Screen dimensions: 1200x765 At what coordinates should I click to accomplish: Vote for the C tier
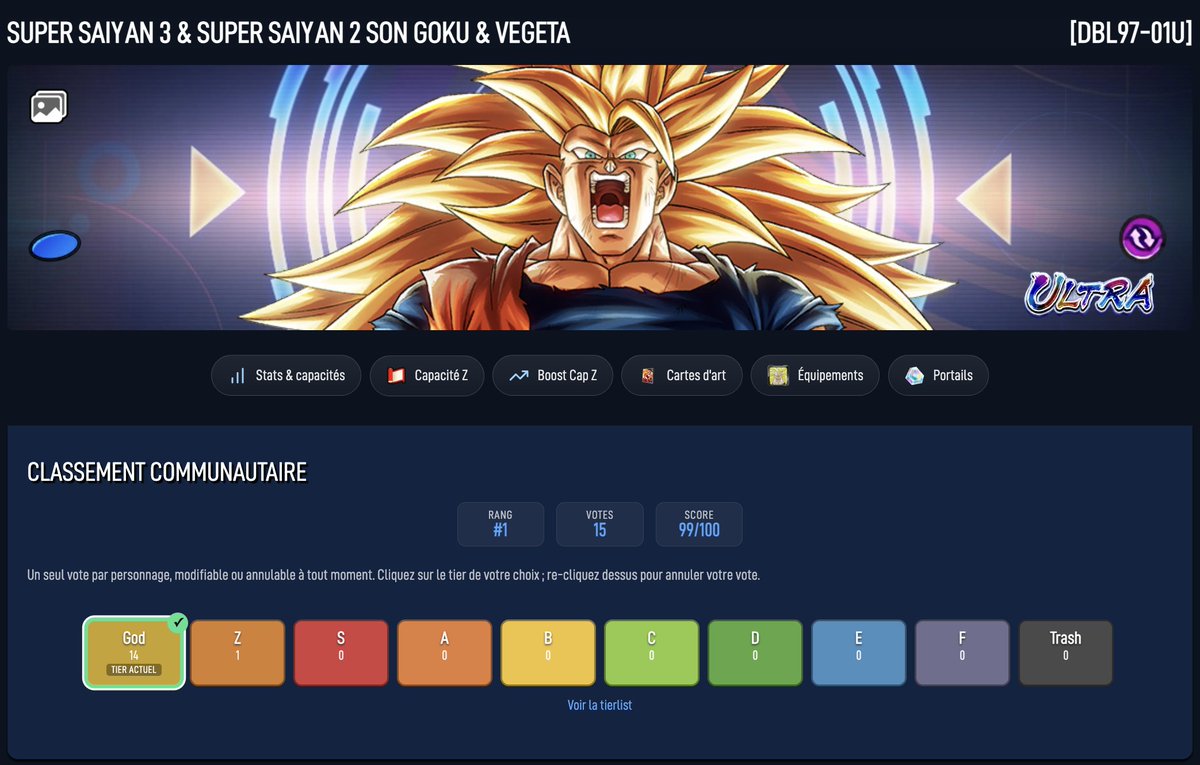tap(652, 653)
